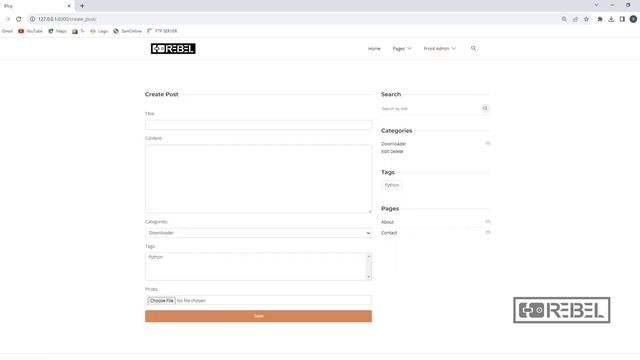Click the REBEL site logo in header
Screen dimensions: 640x360
pos(173,49)
